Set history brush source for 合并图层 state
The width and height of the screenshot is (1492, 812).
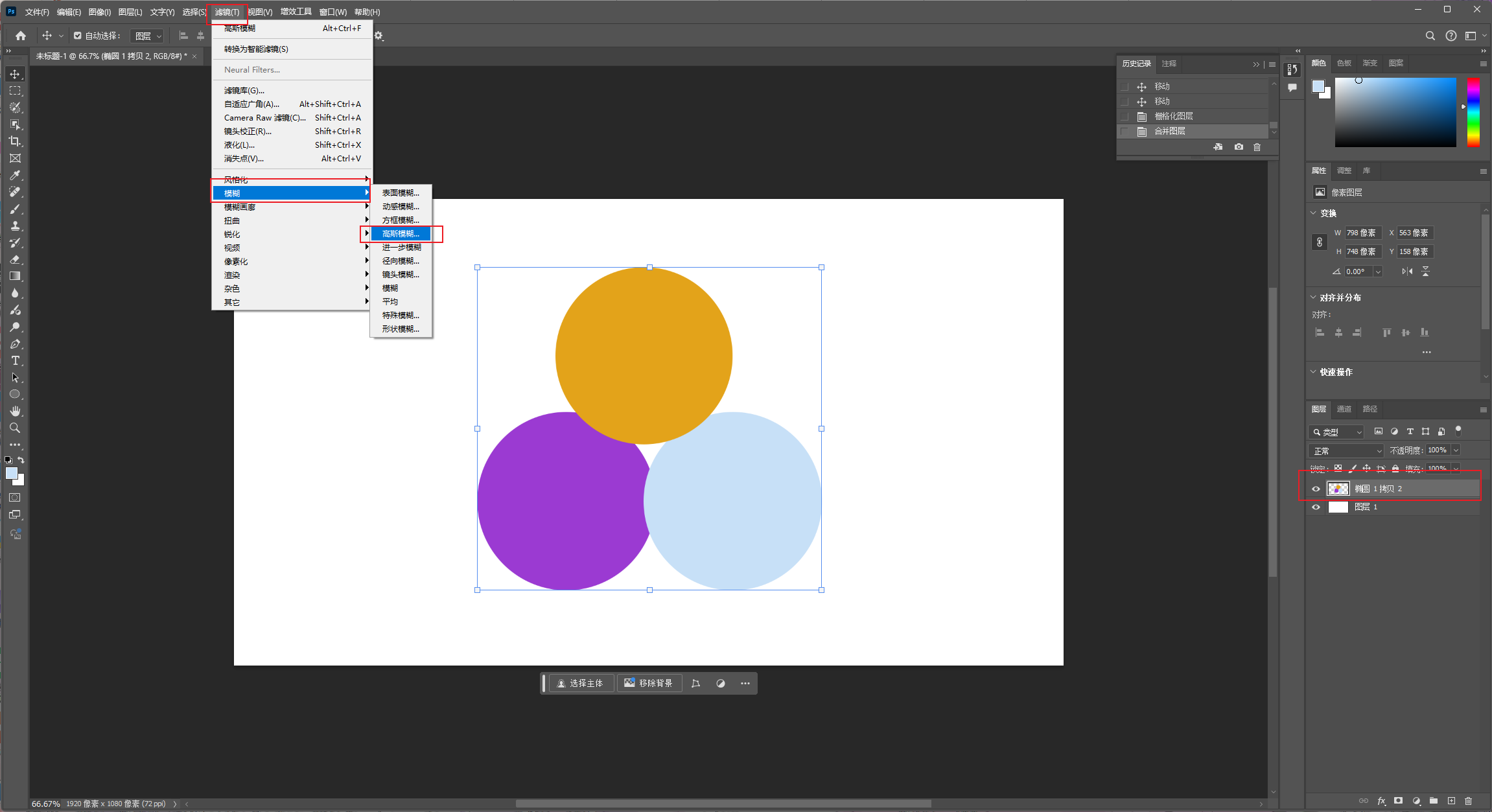(x=1125, y=131)
